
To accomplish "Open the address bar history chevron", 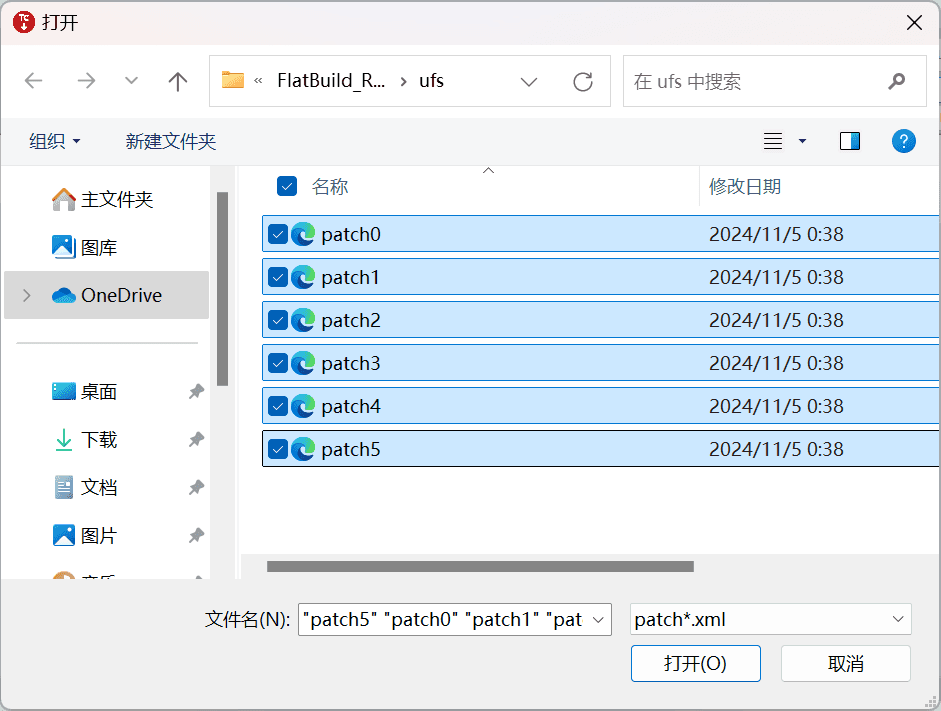I will 529,82.
